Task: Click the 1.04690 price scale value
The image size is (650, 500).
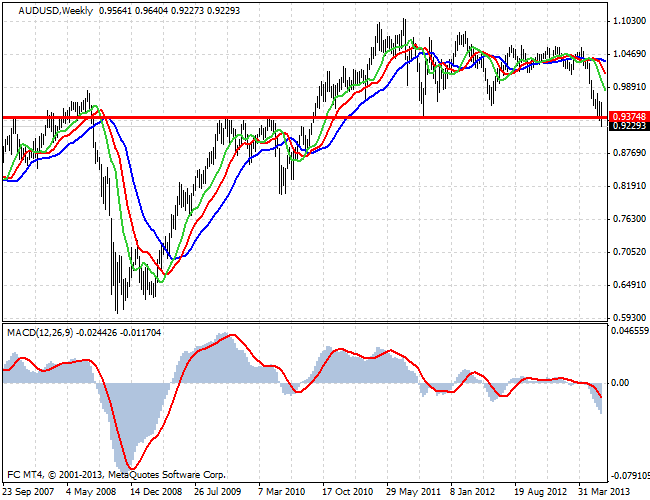Action: pyautogui.click(x=629, y=54)
